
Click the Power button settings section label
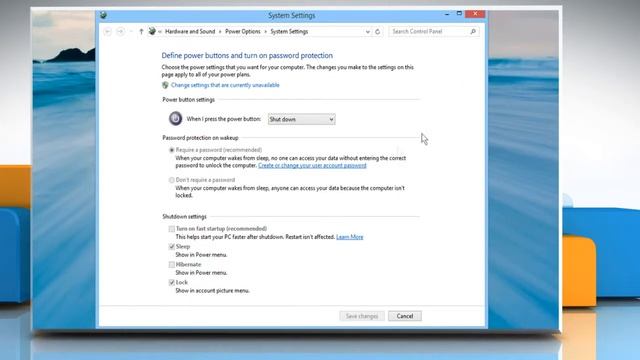tap(189, 100)
